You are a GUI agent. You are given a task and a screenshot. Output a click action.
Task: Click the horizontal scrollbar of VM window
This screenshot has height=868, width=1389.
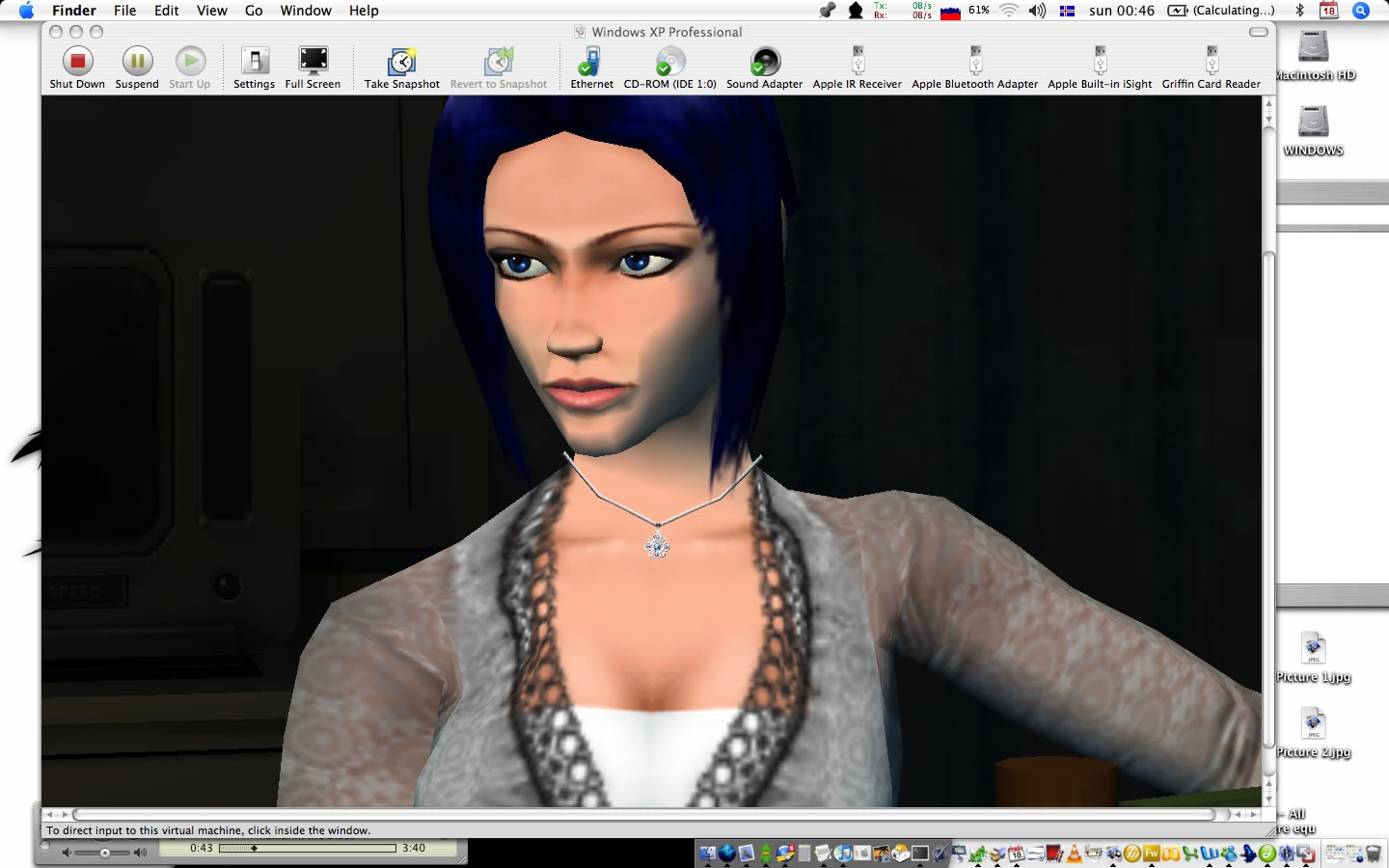(x=643, y=815)
